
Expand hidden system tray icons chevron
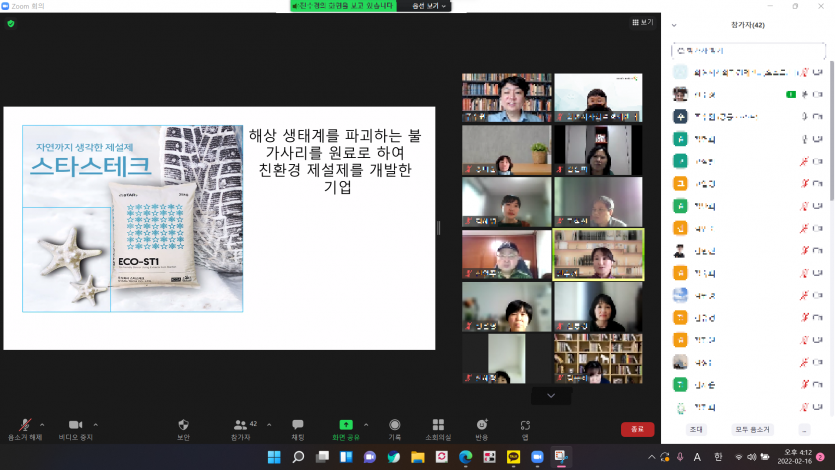651,457
